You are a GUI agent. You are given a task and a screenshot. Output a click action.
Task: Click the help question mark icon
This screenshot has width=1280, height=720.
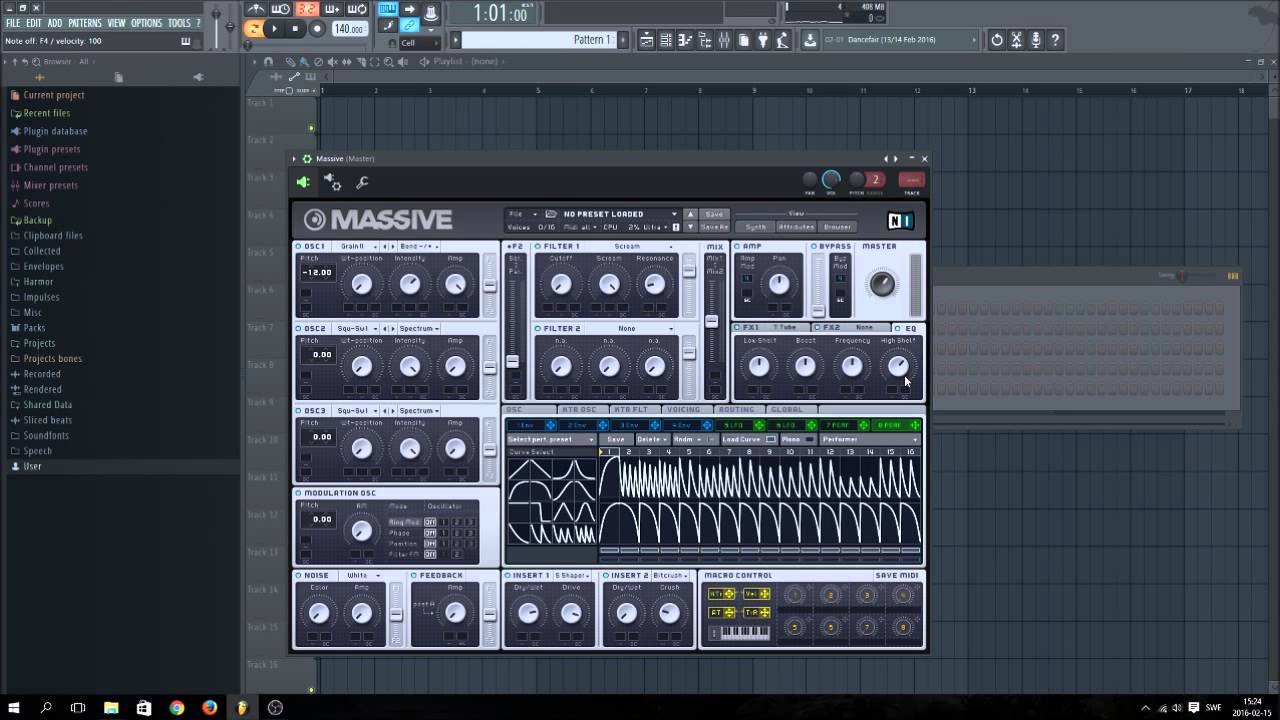click(x=1055, y=40)
